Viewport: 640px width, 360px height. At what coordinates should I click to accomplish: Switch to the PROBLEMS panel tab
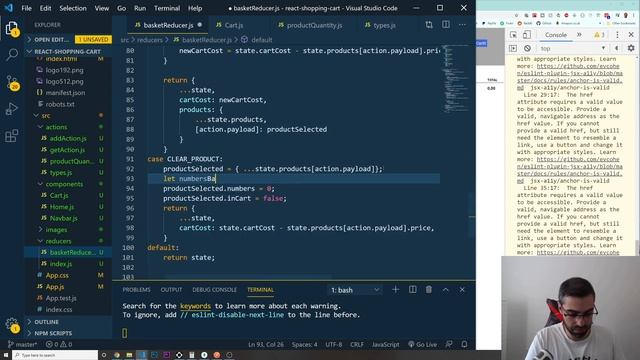[136, 290]
